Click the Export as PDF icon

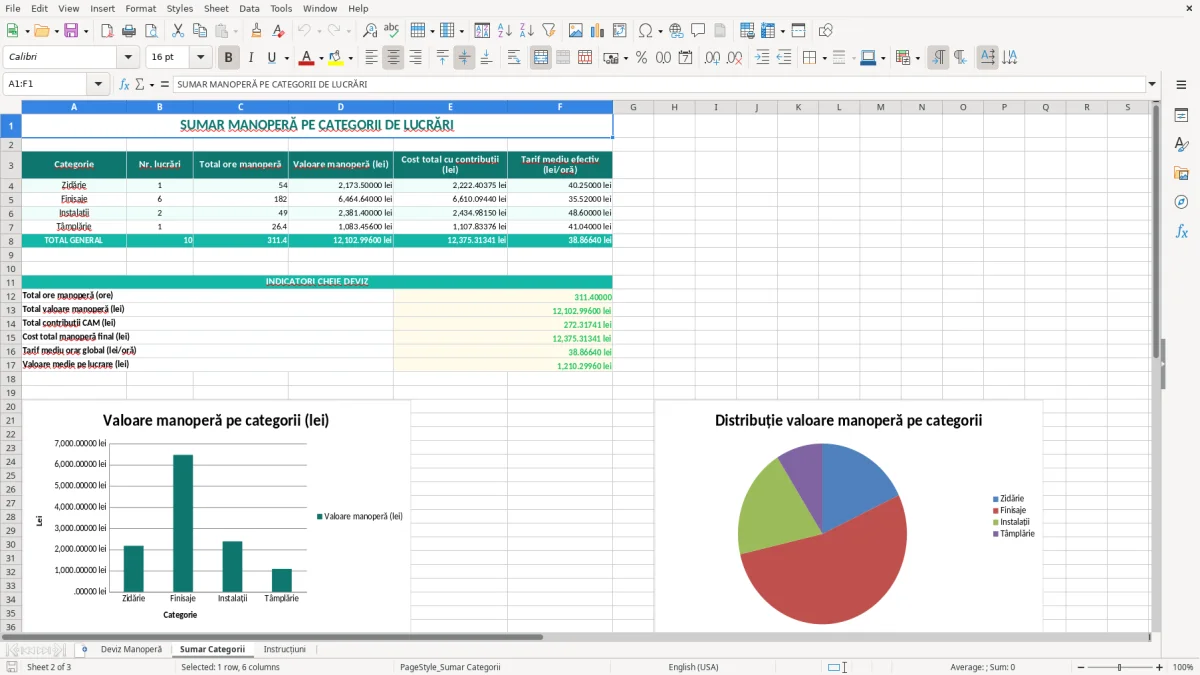(x=107, y=31)
